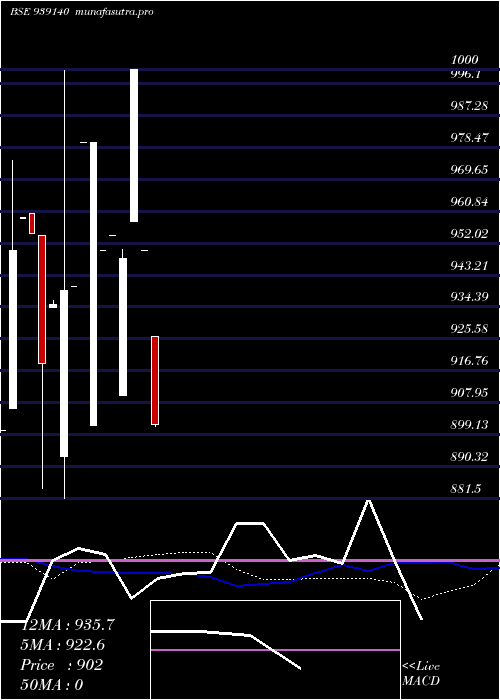Click the BSE 989140 chart title
This screenshot has width=500, height=700.
[x=39, y=12]
